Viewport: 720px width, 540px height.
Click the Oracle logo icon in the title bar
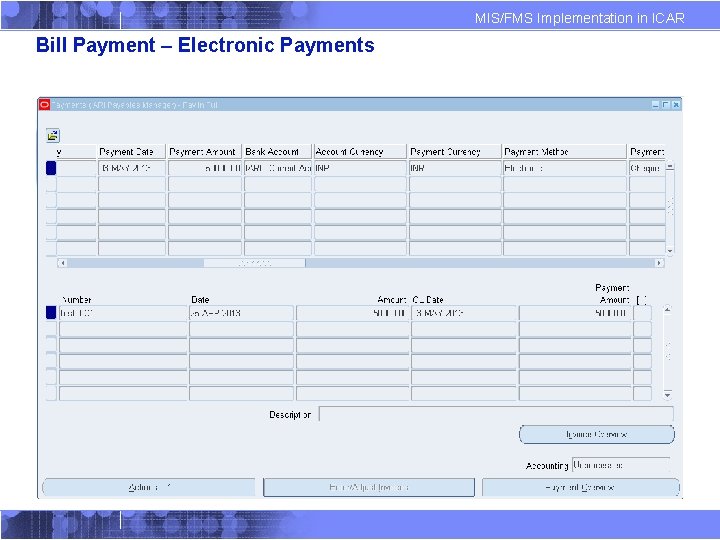click(x=44, y=105)
